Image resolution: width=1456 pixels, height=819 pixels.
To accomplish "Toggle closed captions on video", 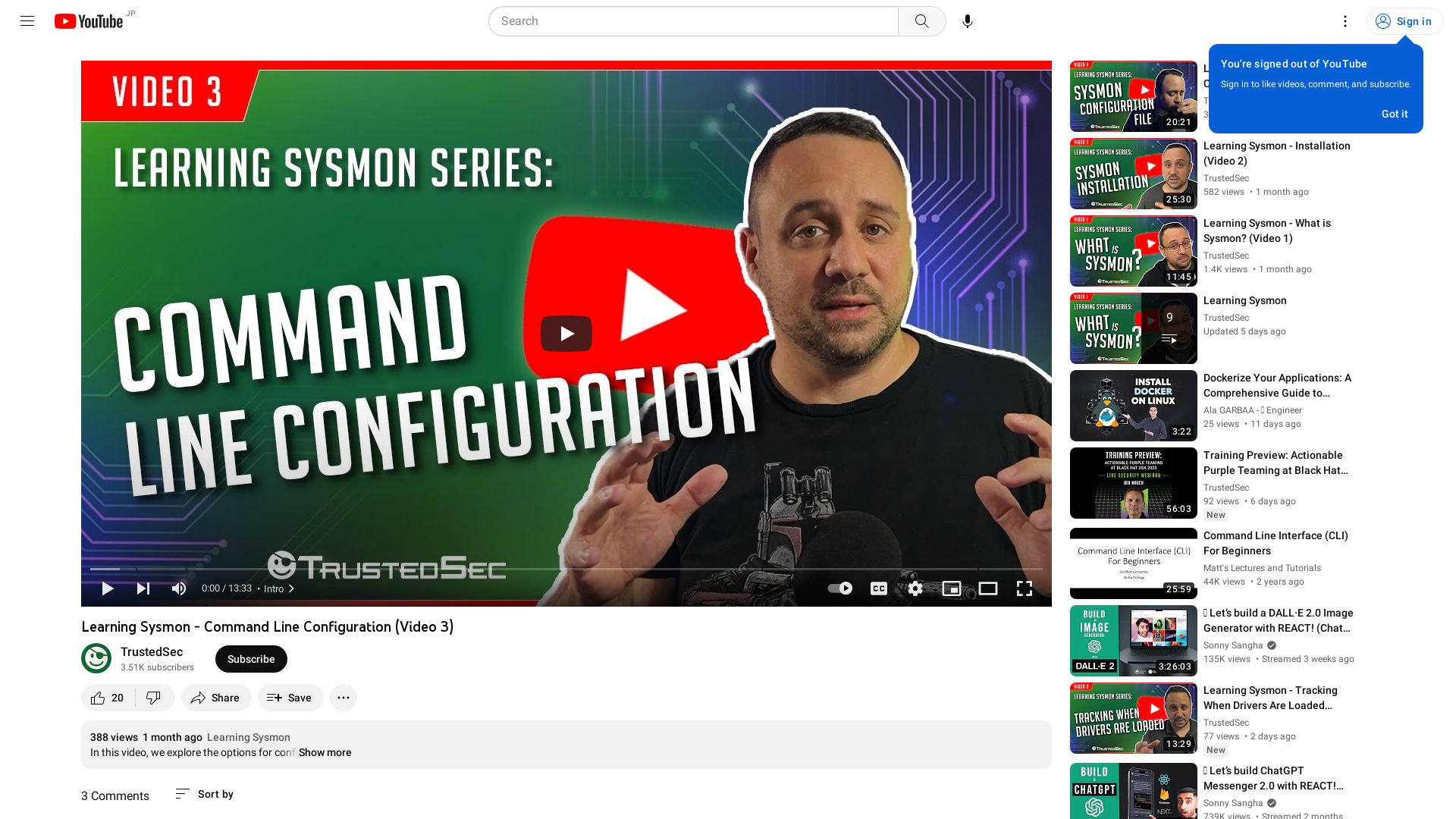I will (x=878, y=588).
